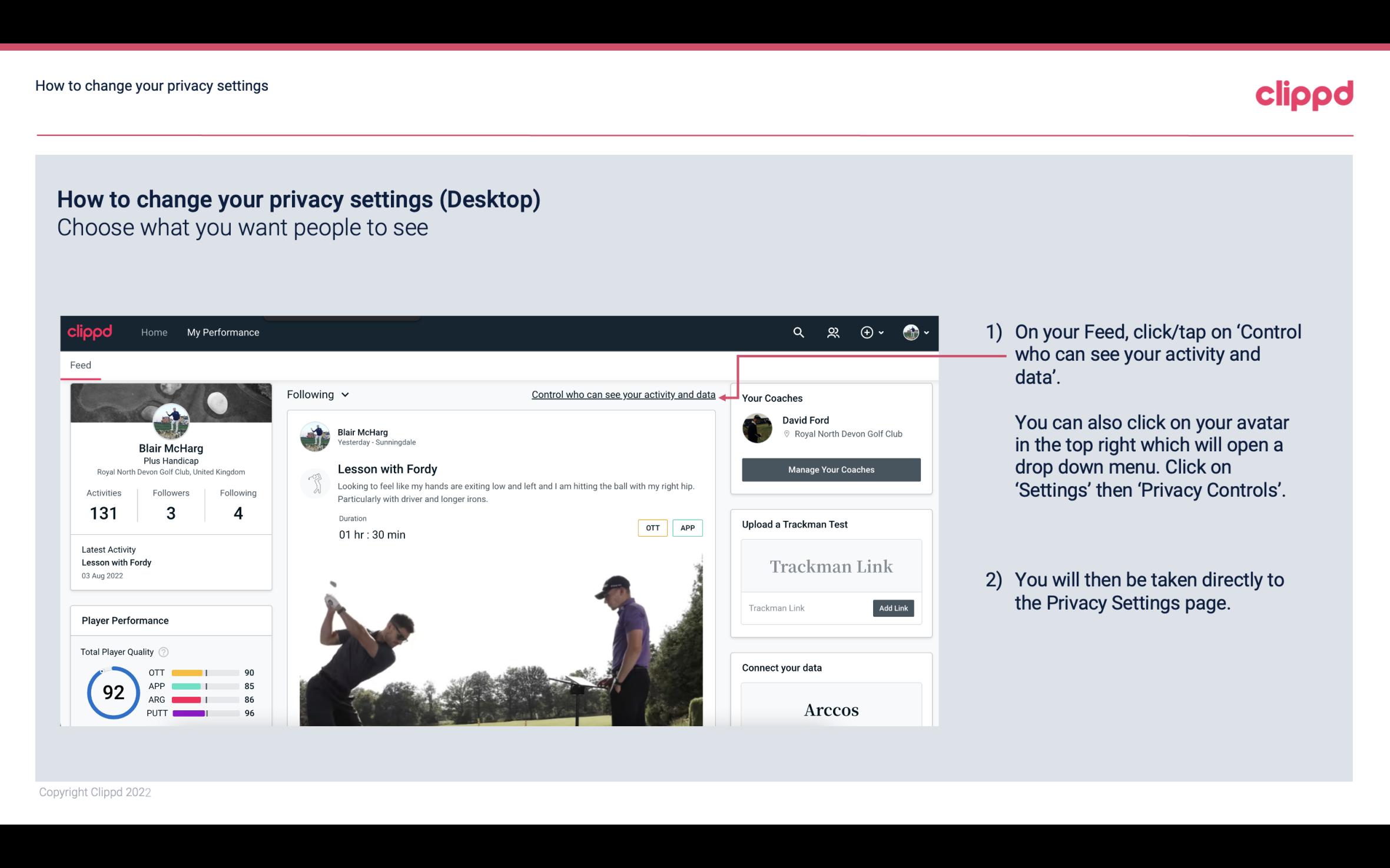Click the APP performance tag icon
Image resolution: width=1390 pixels, height=868 pixels.
687,528
